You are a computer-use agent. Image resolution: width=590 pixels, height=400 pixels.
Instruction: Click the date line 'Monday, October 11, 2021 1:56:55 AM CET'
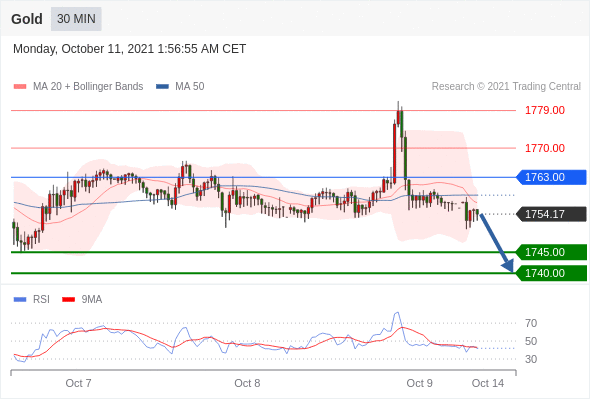pyautogui.click(x=129, y=49)
